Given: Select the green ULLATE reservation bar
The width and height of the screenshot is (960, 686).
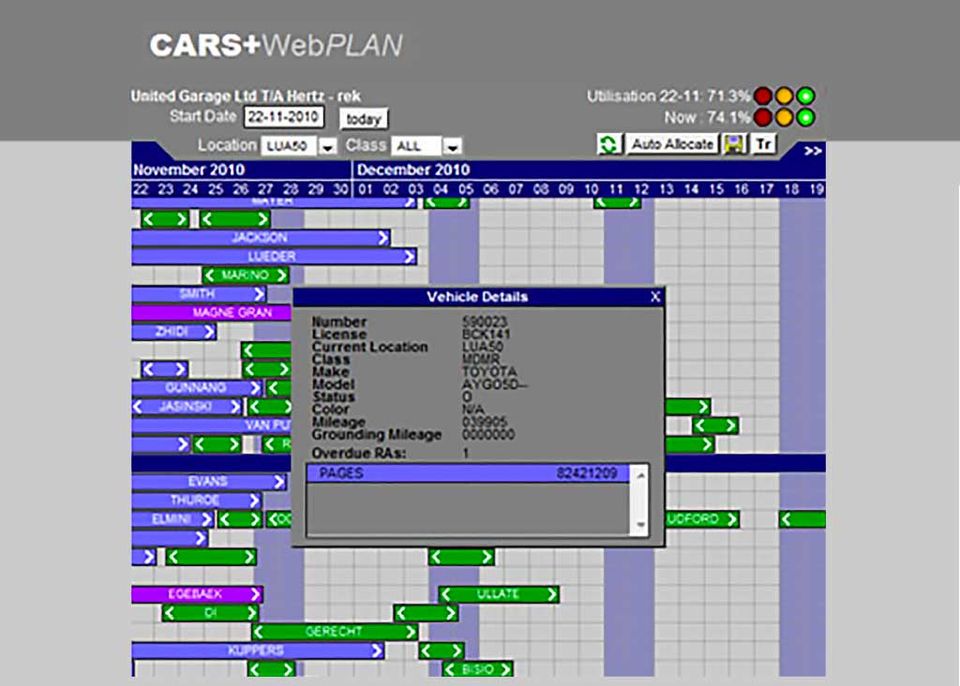Looking at the screenshot, I should pos(499,594).
